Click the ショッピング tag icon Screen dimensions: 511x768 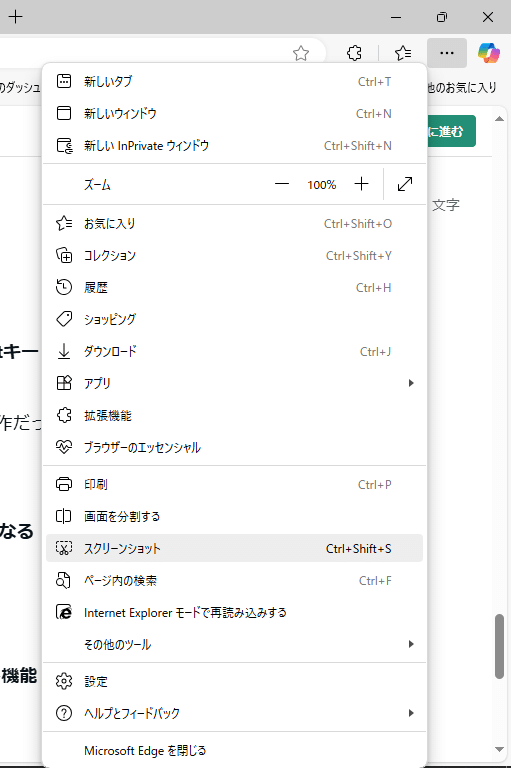[64, 319]
